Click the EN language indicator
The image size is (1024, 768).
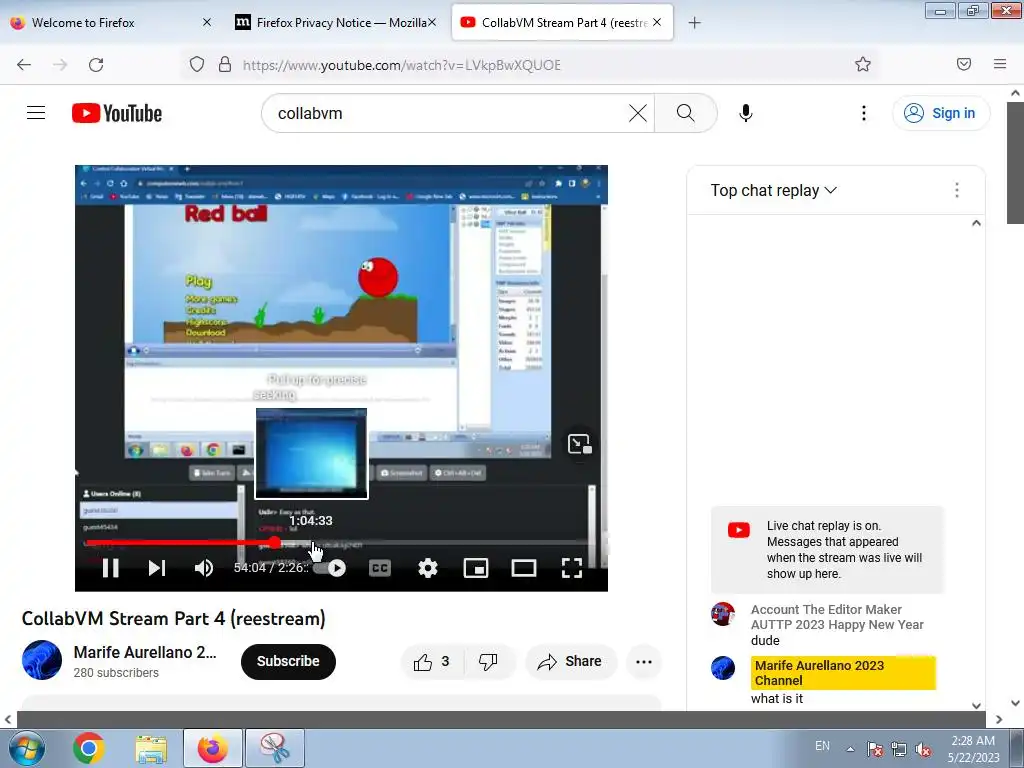pos(822,746)
